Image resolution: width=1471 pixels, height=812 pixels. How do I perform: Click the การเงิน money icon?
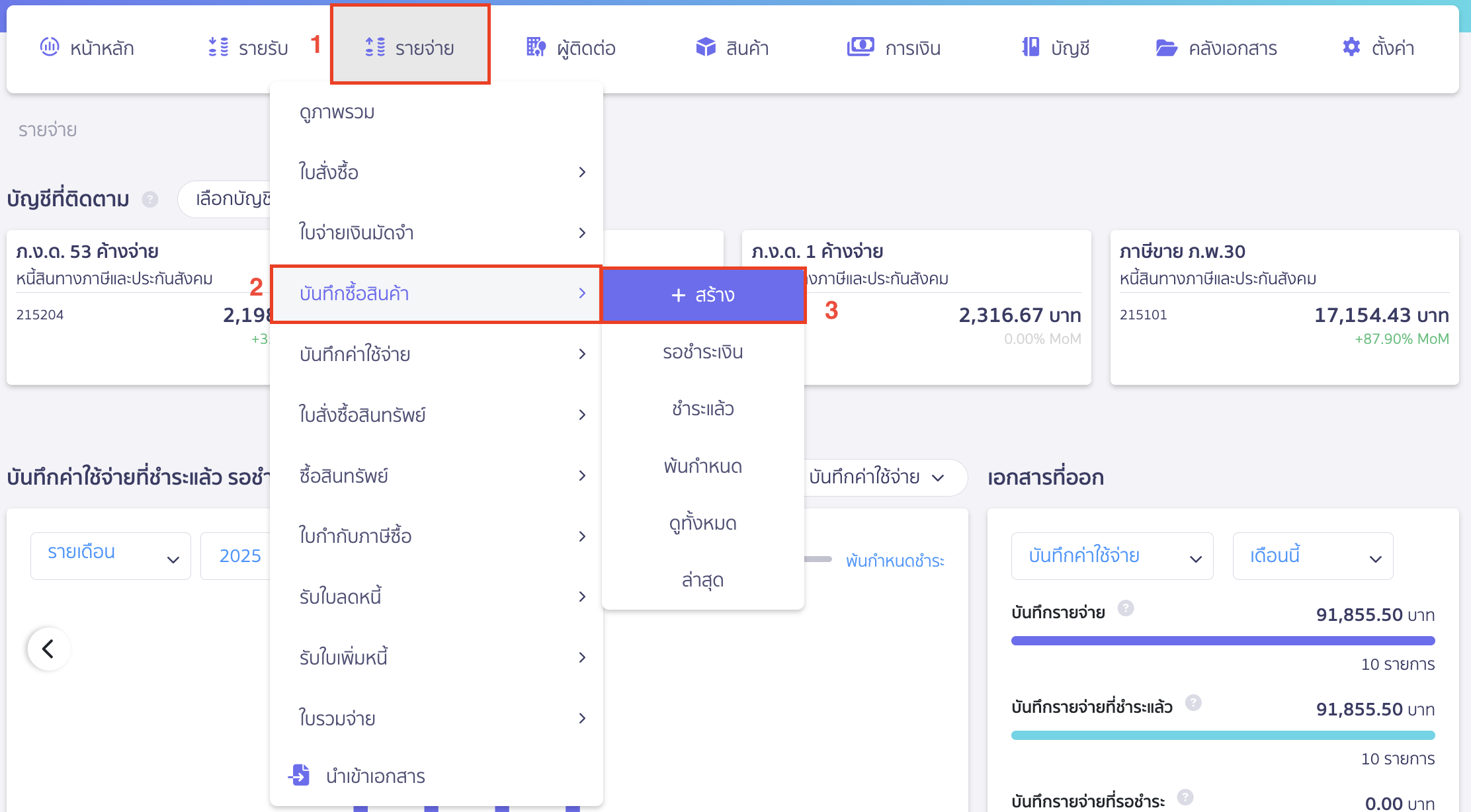[861, 46]
